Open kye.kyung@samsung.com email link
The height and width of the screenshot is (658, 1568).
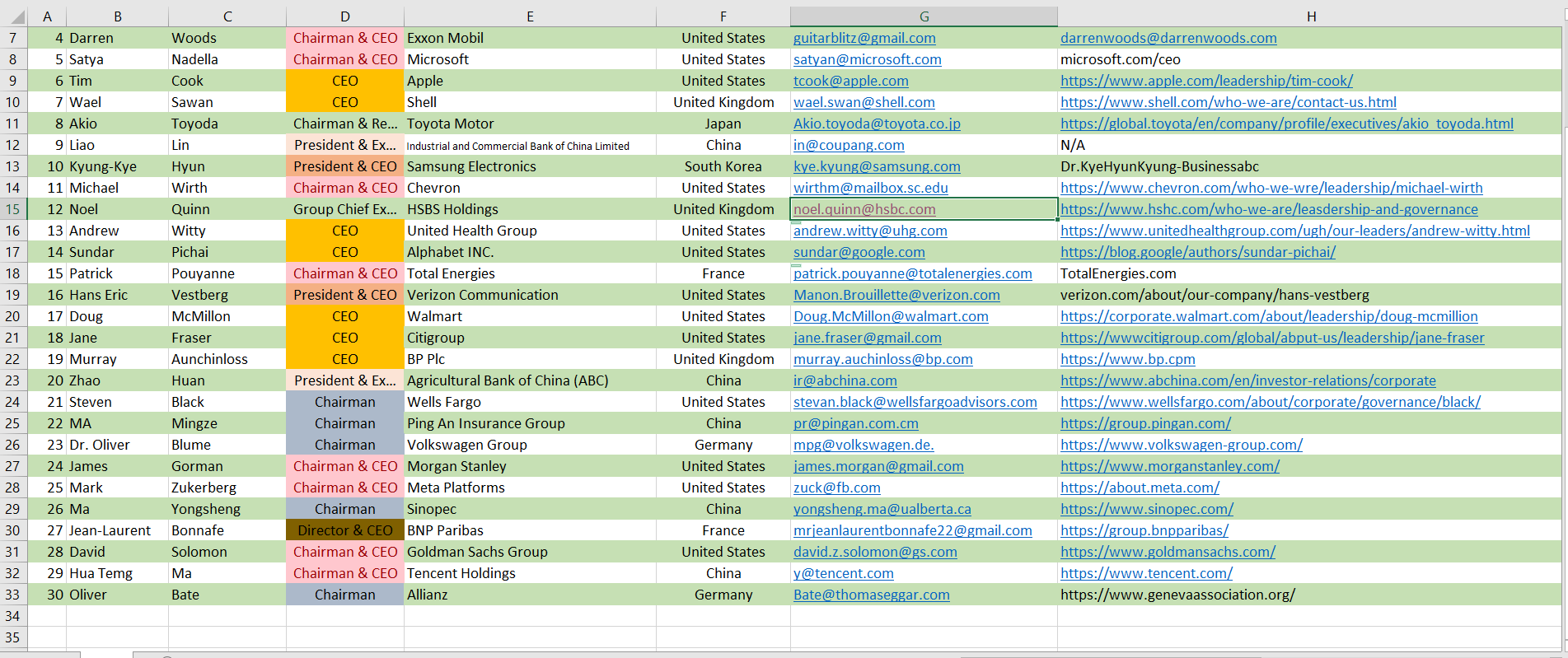[877, 166]
